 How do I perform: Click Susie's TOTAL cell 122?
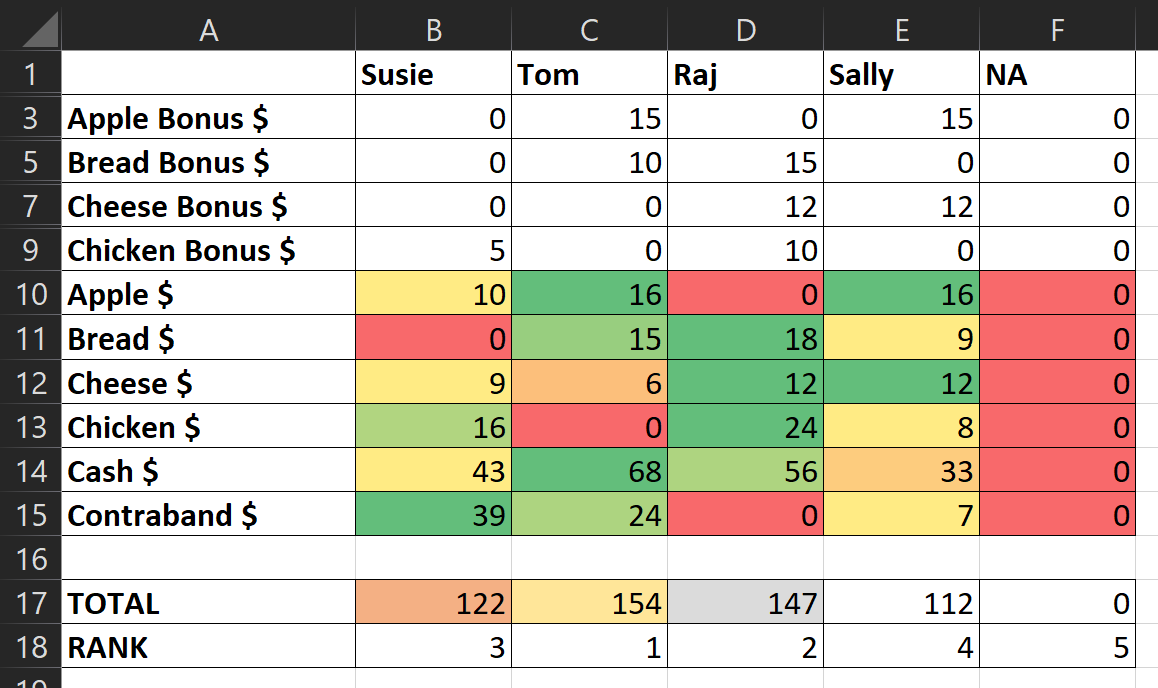[434, 602]
